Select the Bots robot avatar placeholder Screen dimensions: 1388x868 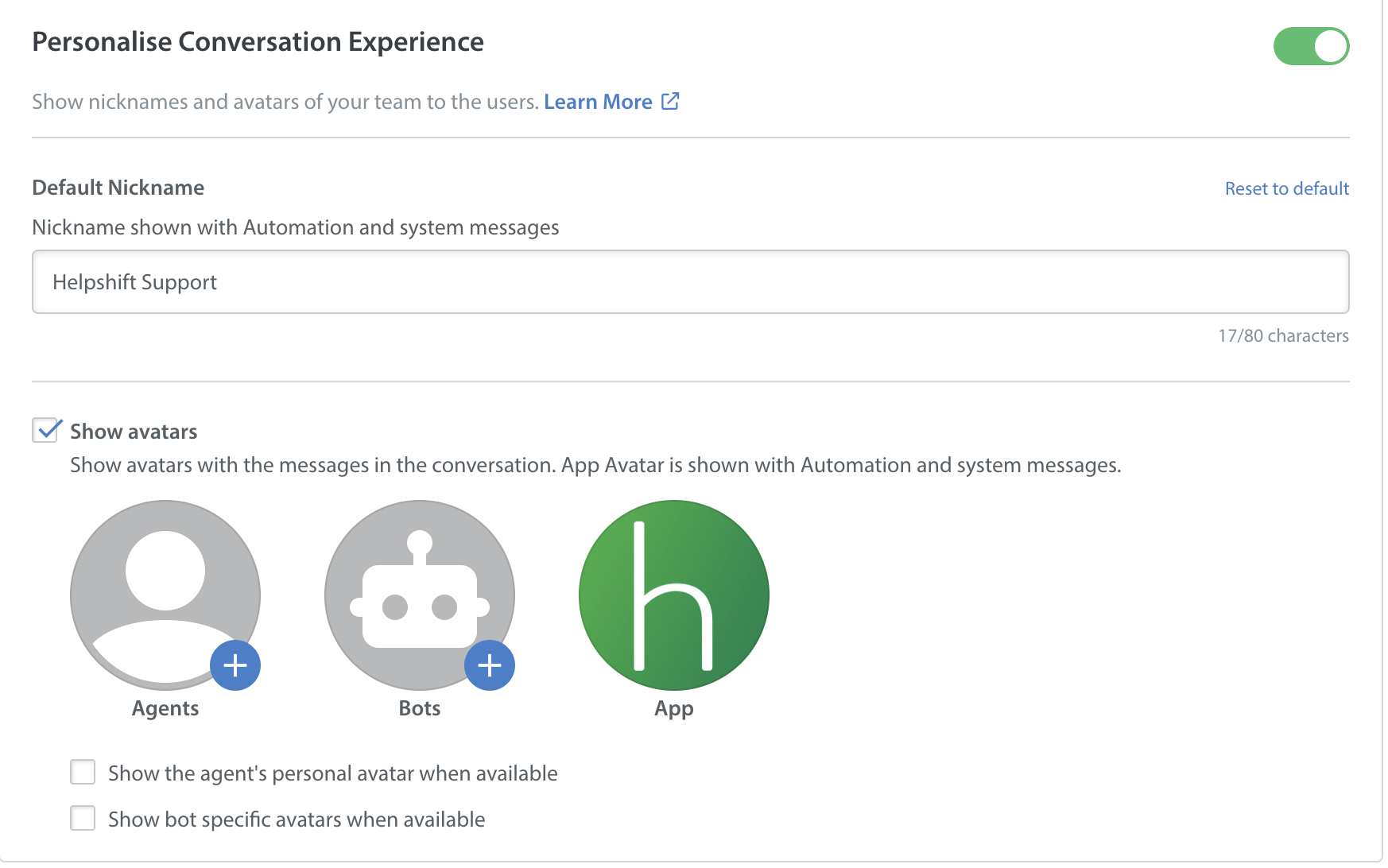click(419, 595)
